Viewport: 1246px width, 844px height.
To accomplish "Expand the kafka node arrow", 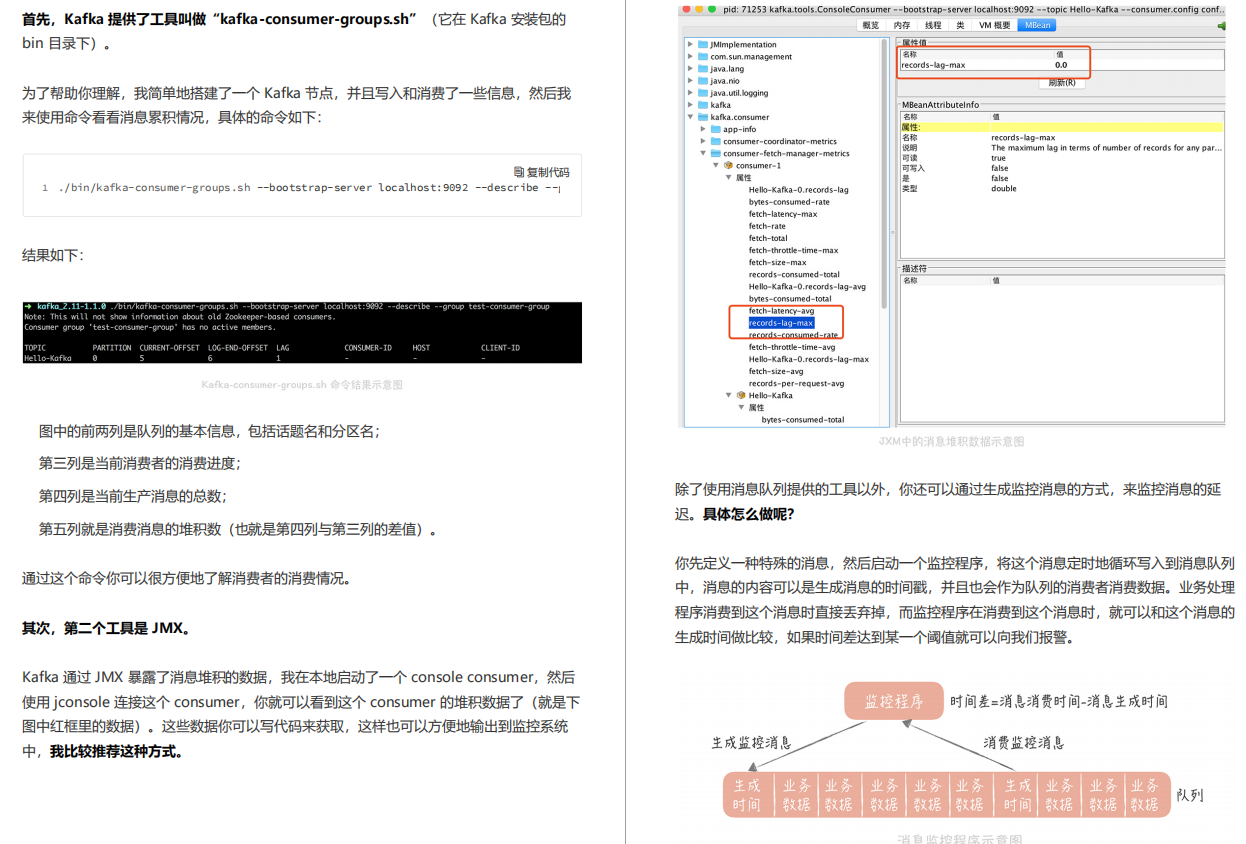I will coord(690,105).
